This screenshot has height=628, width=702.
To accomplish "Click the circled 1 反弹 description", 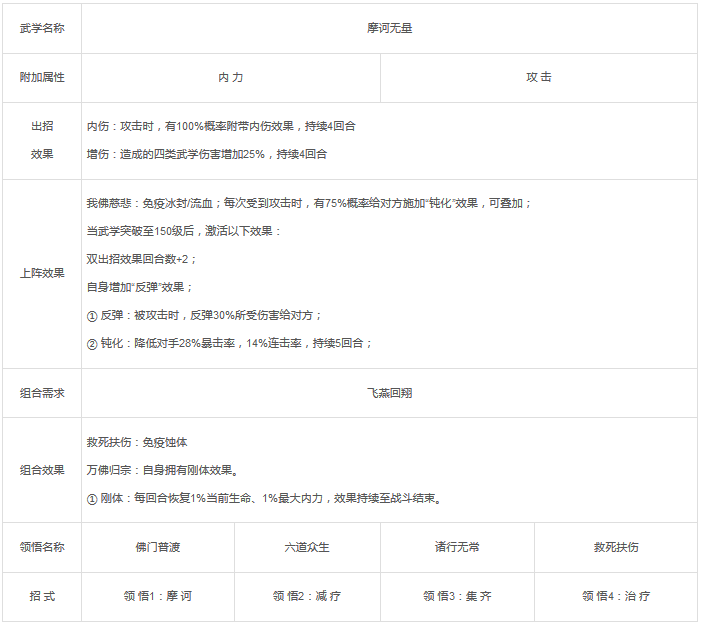I will pyautogui.click(x=204, y=316).
